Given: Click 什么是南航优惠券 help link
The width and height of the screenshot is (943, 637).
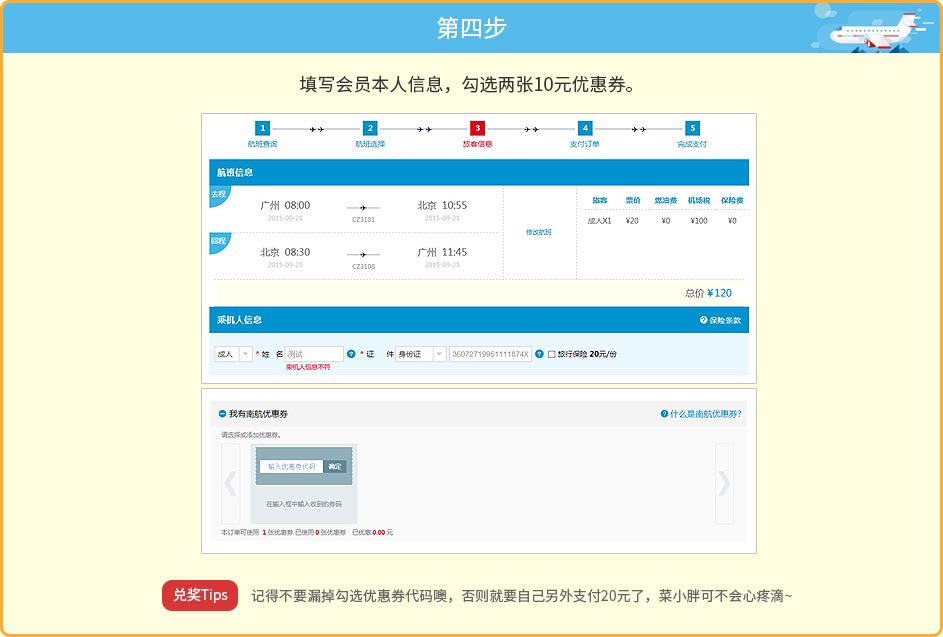Looking at the screenshot, I should click(x=701, y=413).
